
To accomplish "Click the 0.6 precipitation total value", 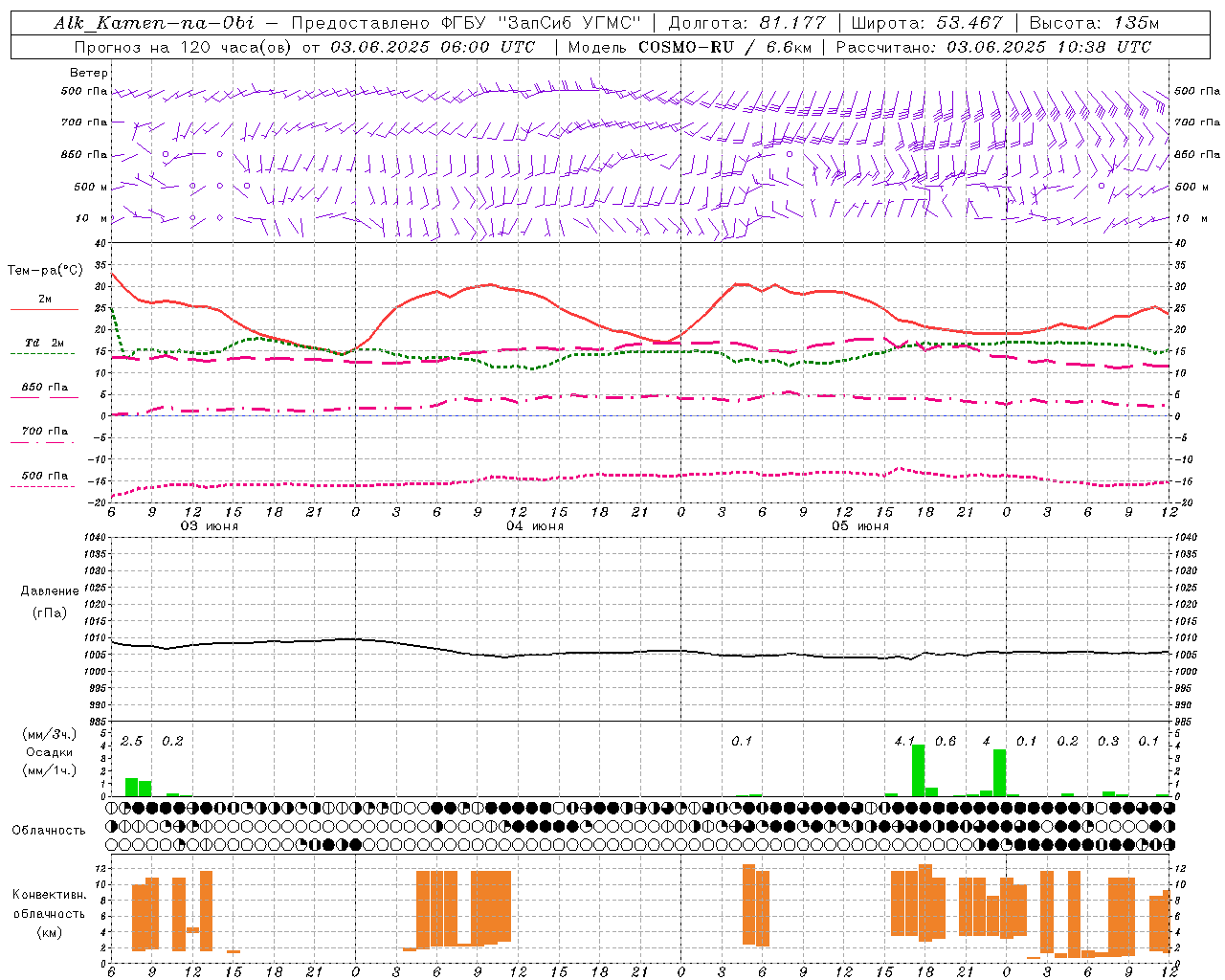I will [x=945, y=741].
